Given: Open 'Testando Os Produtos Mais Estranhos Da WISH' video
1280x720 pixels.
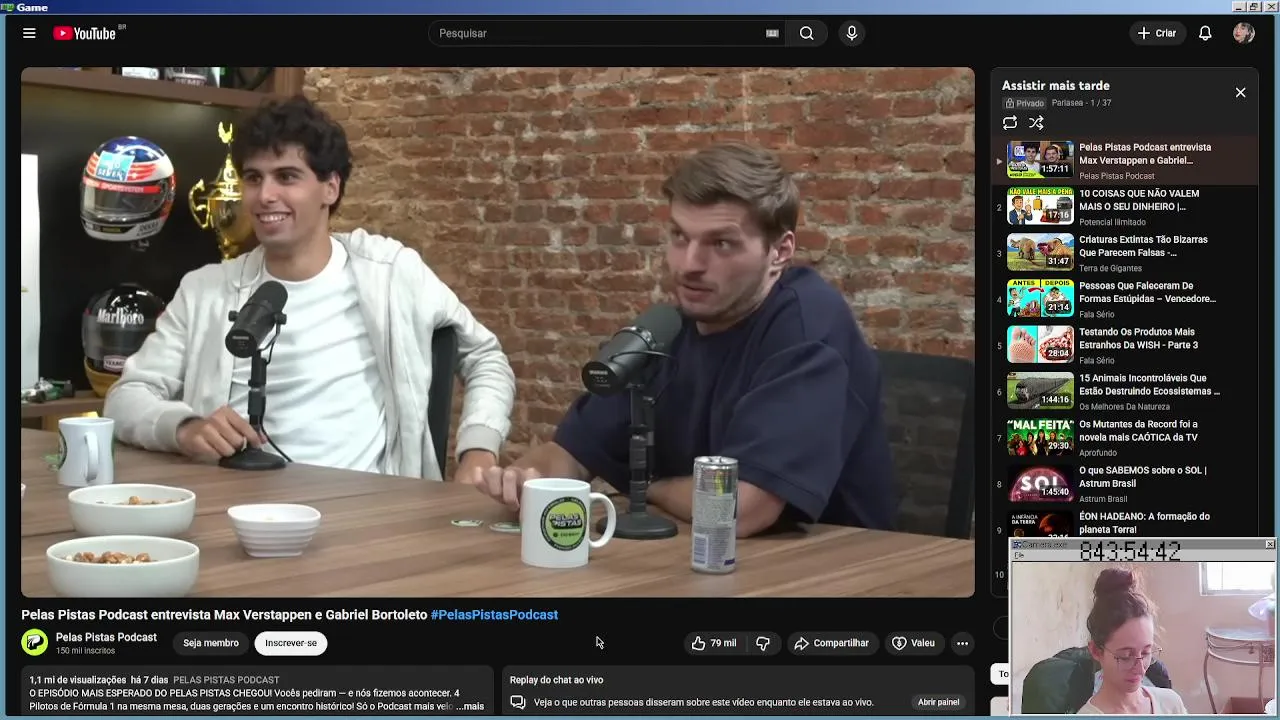Looking at the screenshot, I should (x=1124, y=344).
